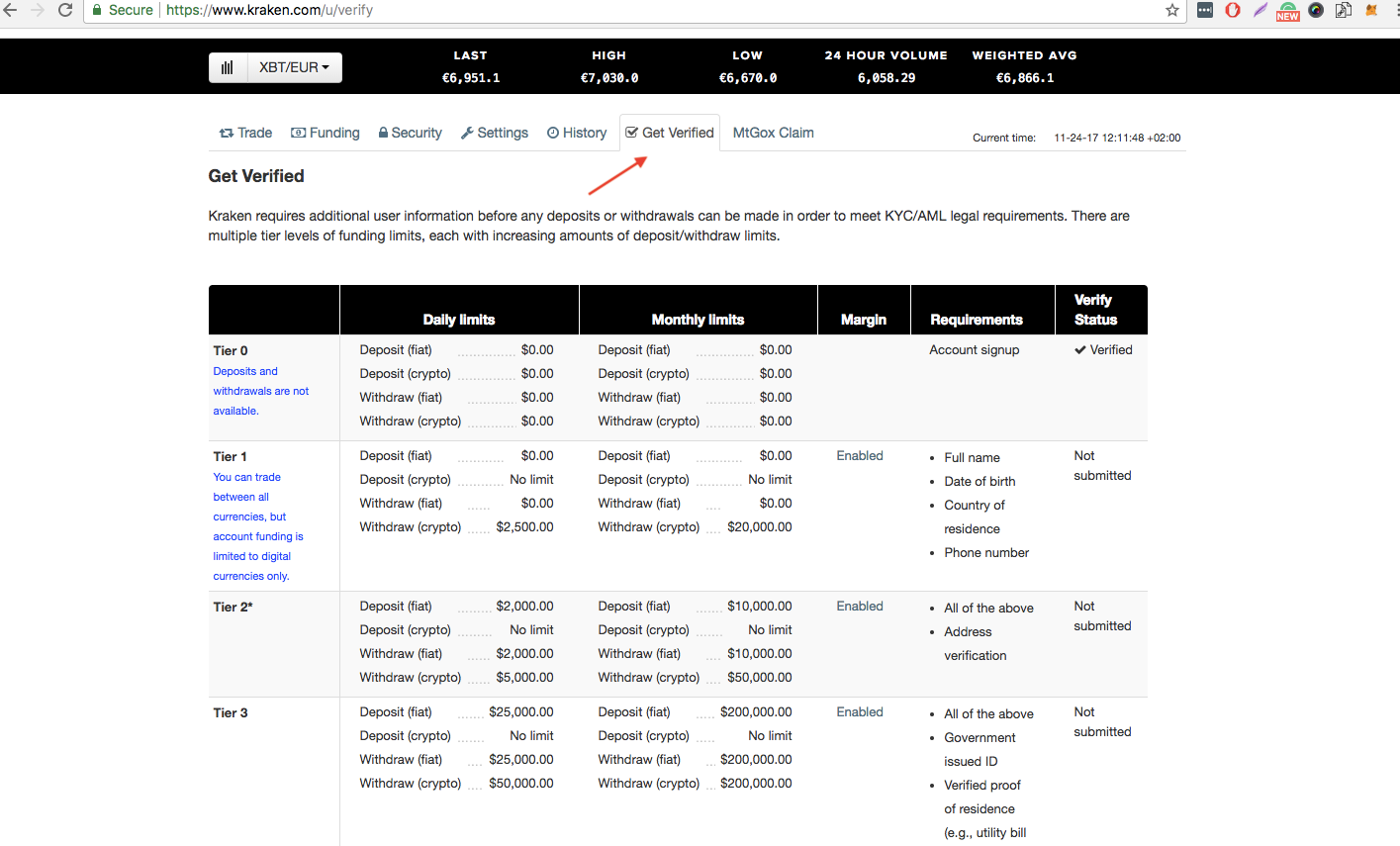
Task: Click the Tier 0 row label
Action: (x=231, y=351)
